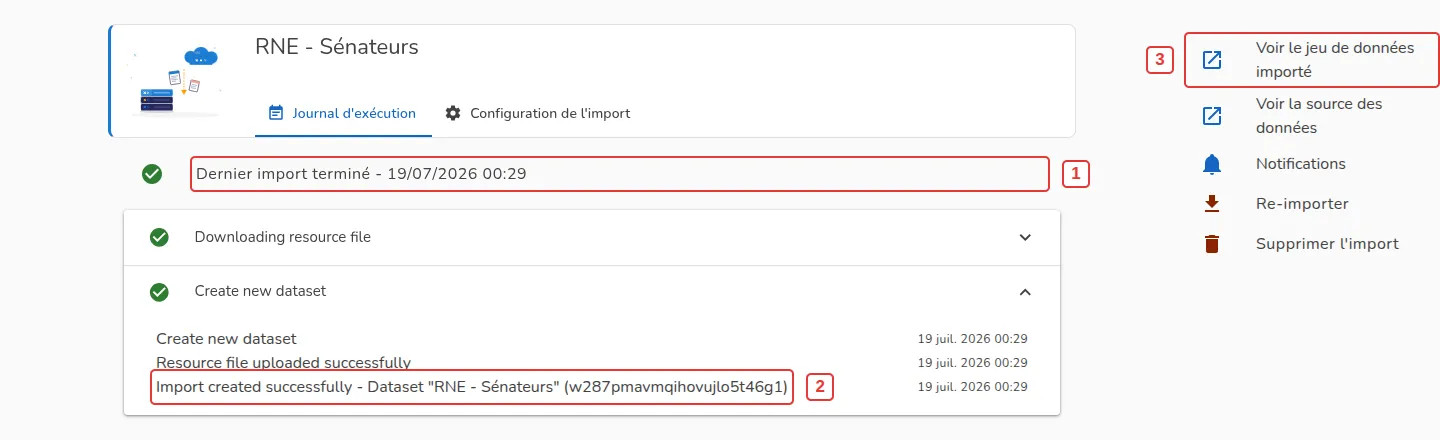
Task: Click the gear icon beside Configuration de l'import
Action: click(453, 113)
